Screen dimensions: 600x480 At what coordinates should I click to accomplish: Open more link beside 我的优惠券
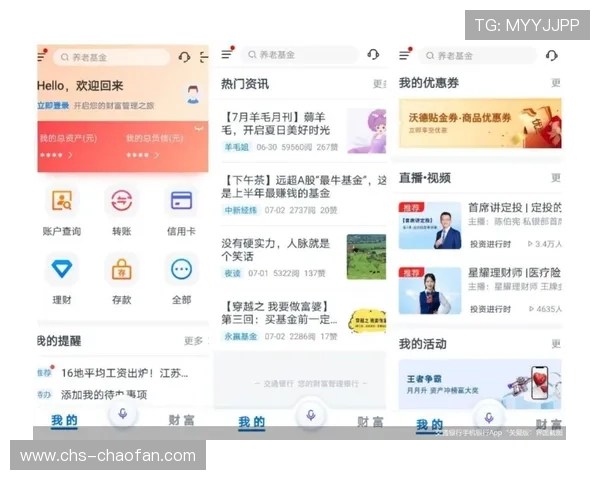tap(556, 83)
